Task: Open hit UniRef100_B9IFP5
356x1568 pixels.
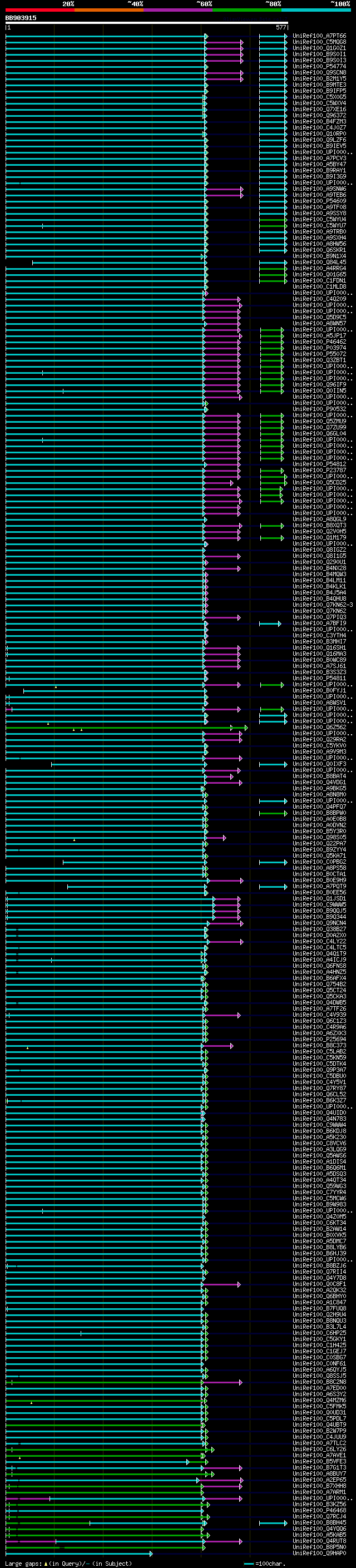Action: tap(319, 91)
